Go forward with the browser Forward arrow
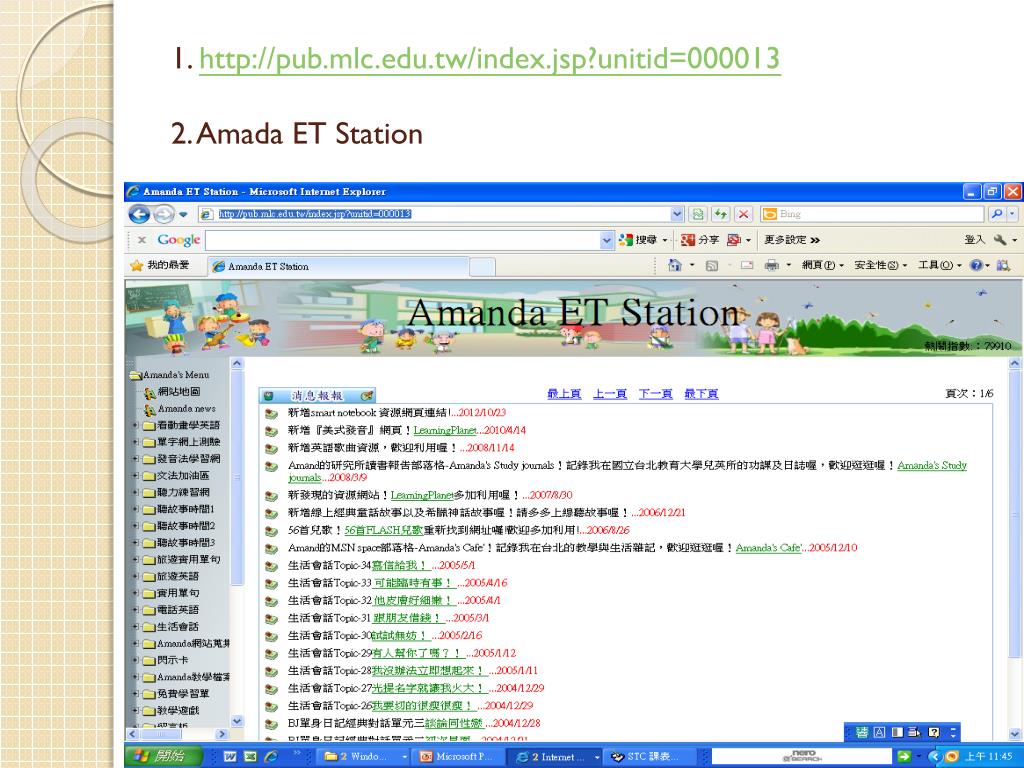 tap(163, 214)
